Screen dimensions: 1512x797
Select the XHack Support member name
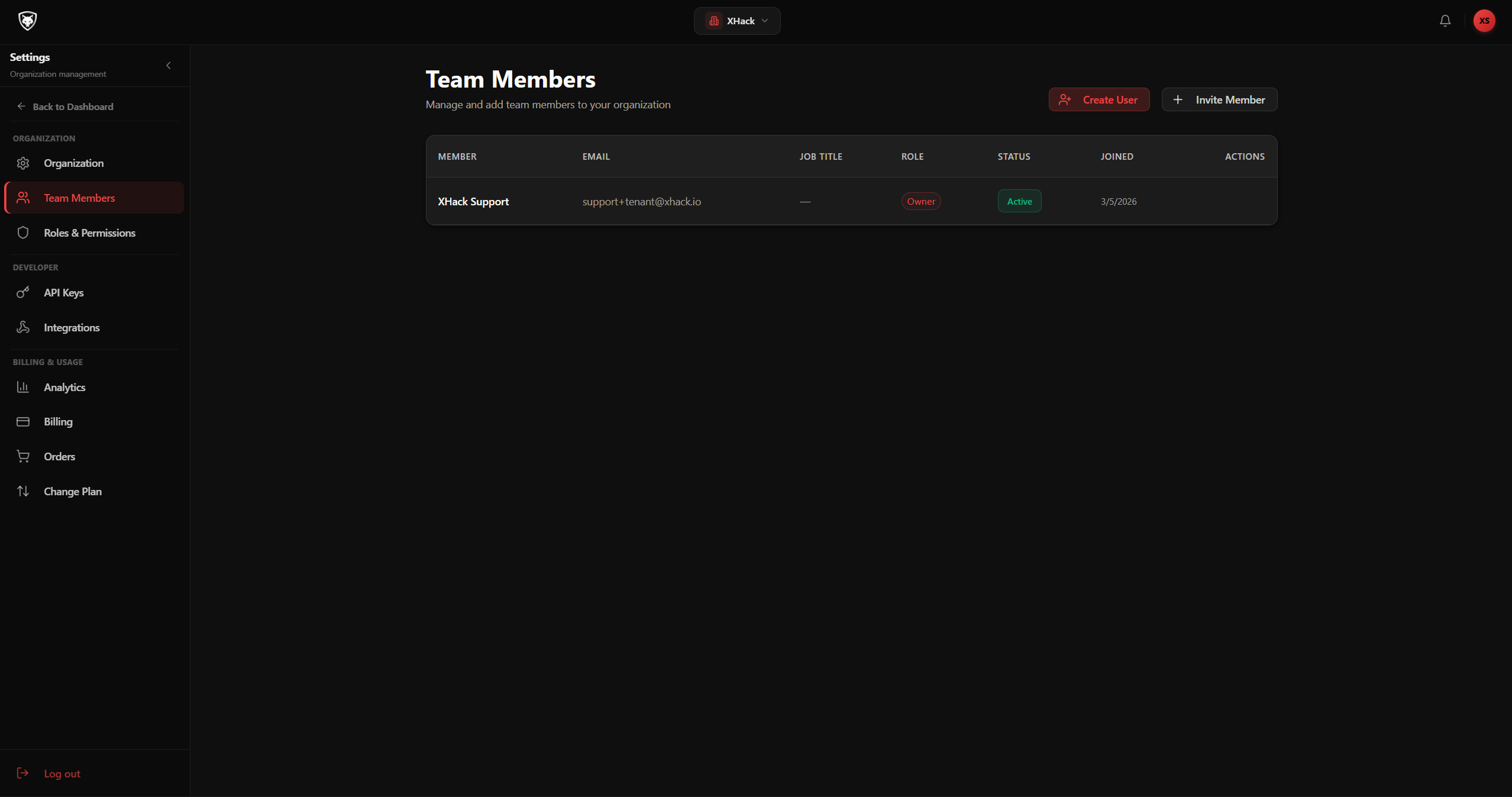pyautogui.click(x=473, y=202)
